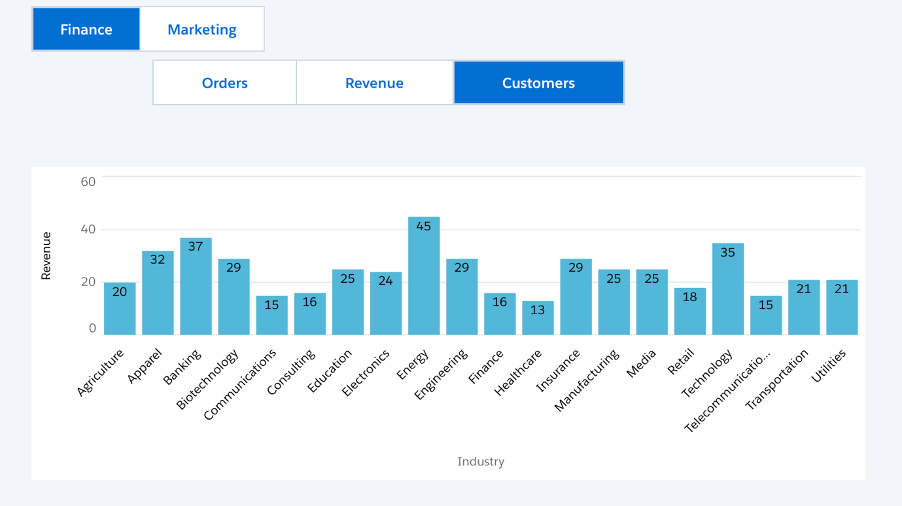The height and width of the screenshot is (506, 902).
Task: Select the Communications bar showing 15
Action: coord(272,315)
